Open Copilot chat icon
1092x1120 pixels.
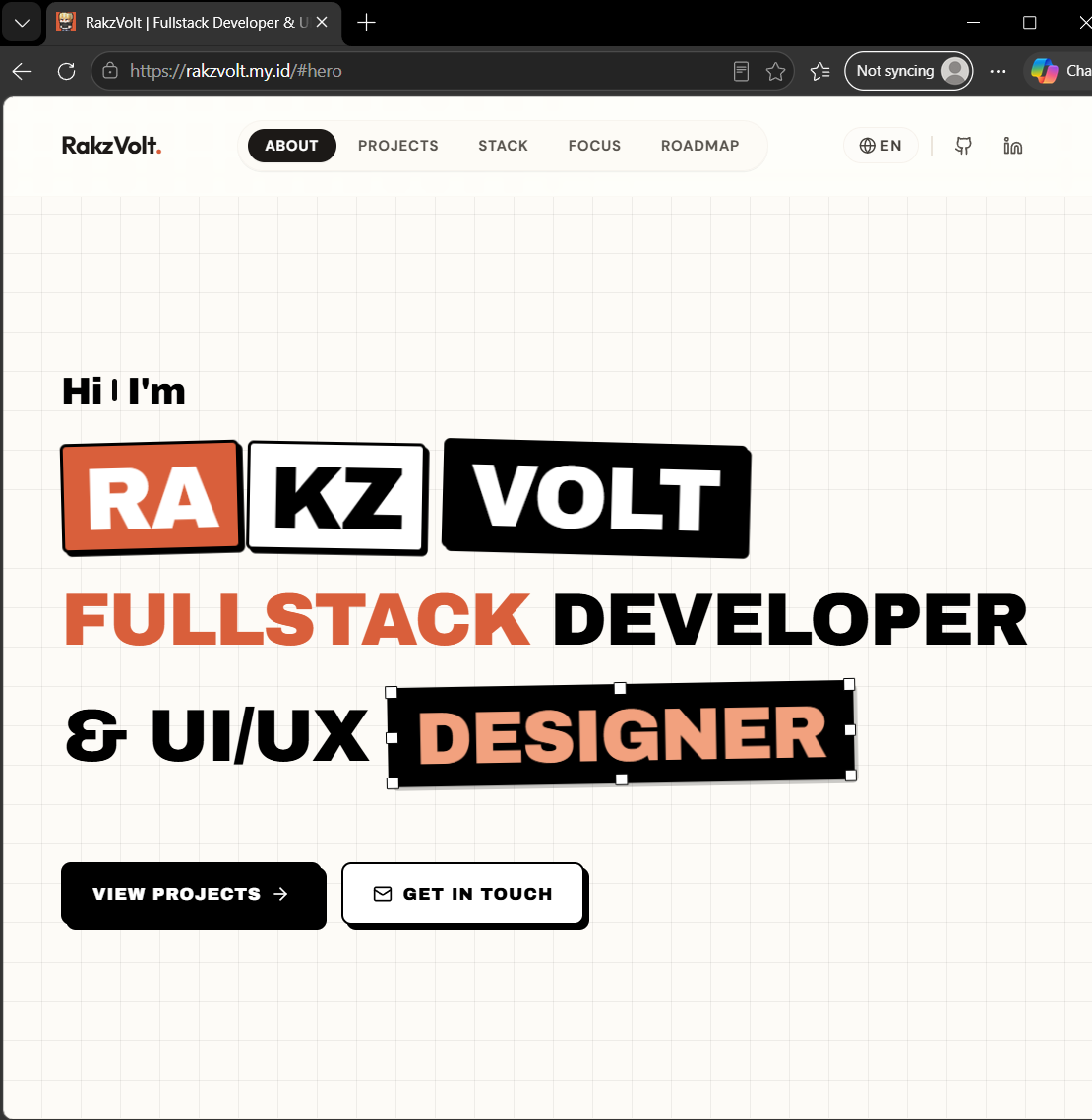pyautogui.click(x=1045, y=71)
